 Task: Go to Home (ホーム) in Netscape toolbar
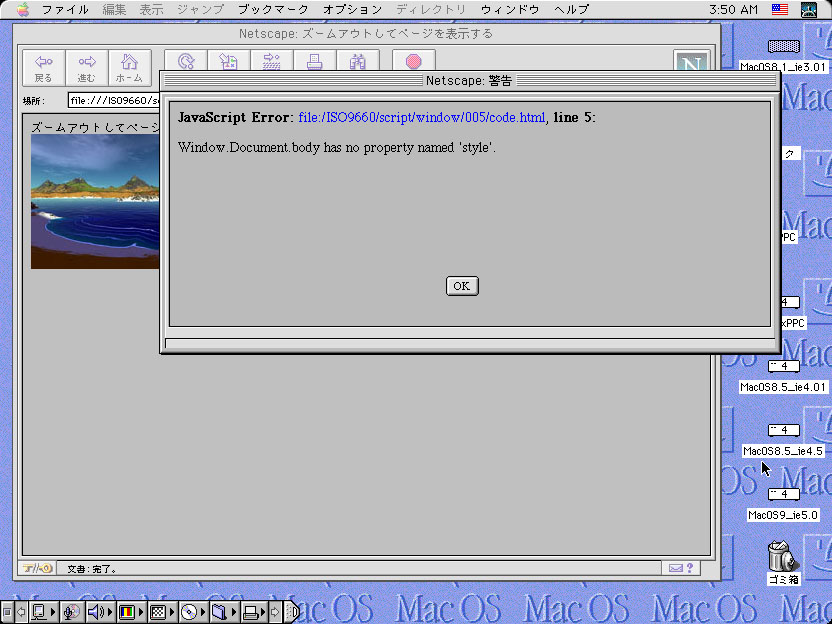129,68
